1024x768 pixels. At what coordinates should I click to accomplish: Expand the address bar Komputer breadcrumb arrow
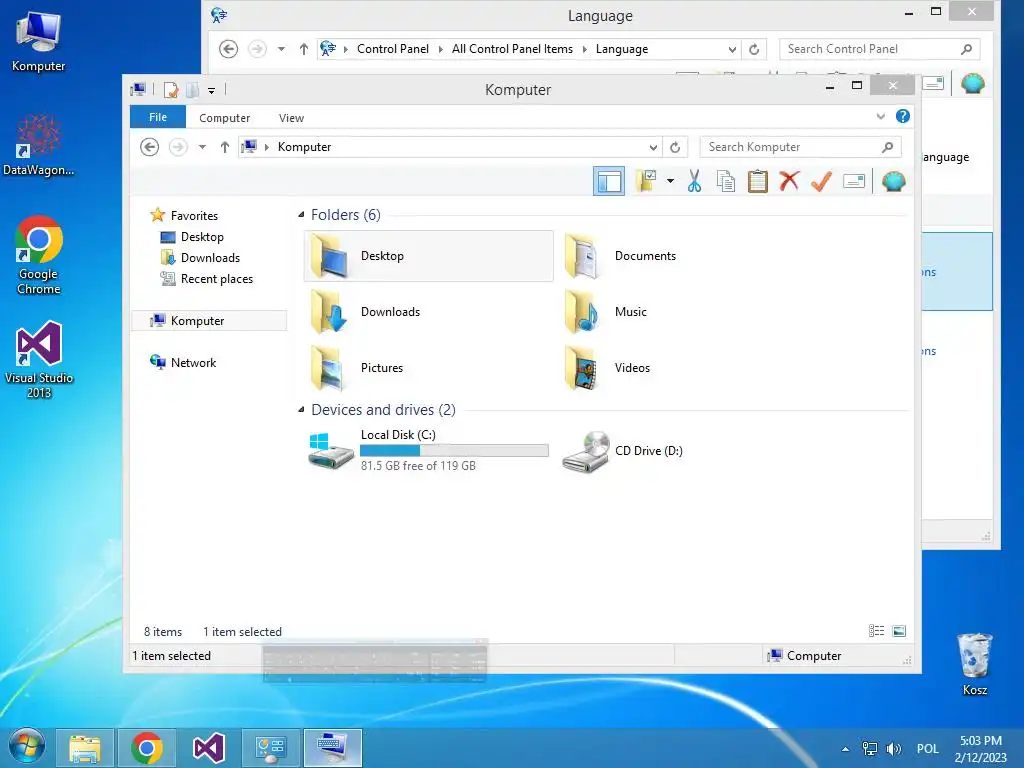point(266,147)
